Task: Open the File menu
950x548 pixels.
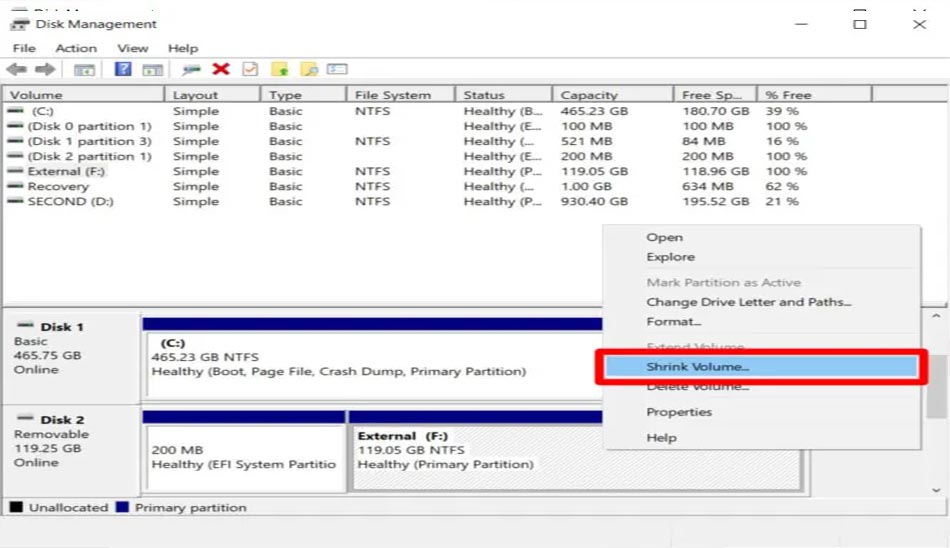Action: click(x=24, y=48)
